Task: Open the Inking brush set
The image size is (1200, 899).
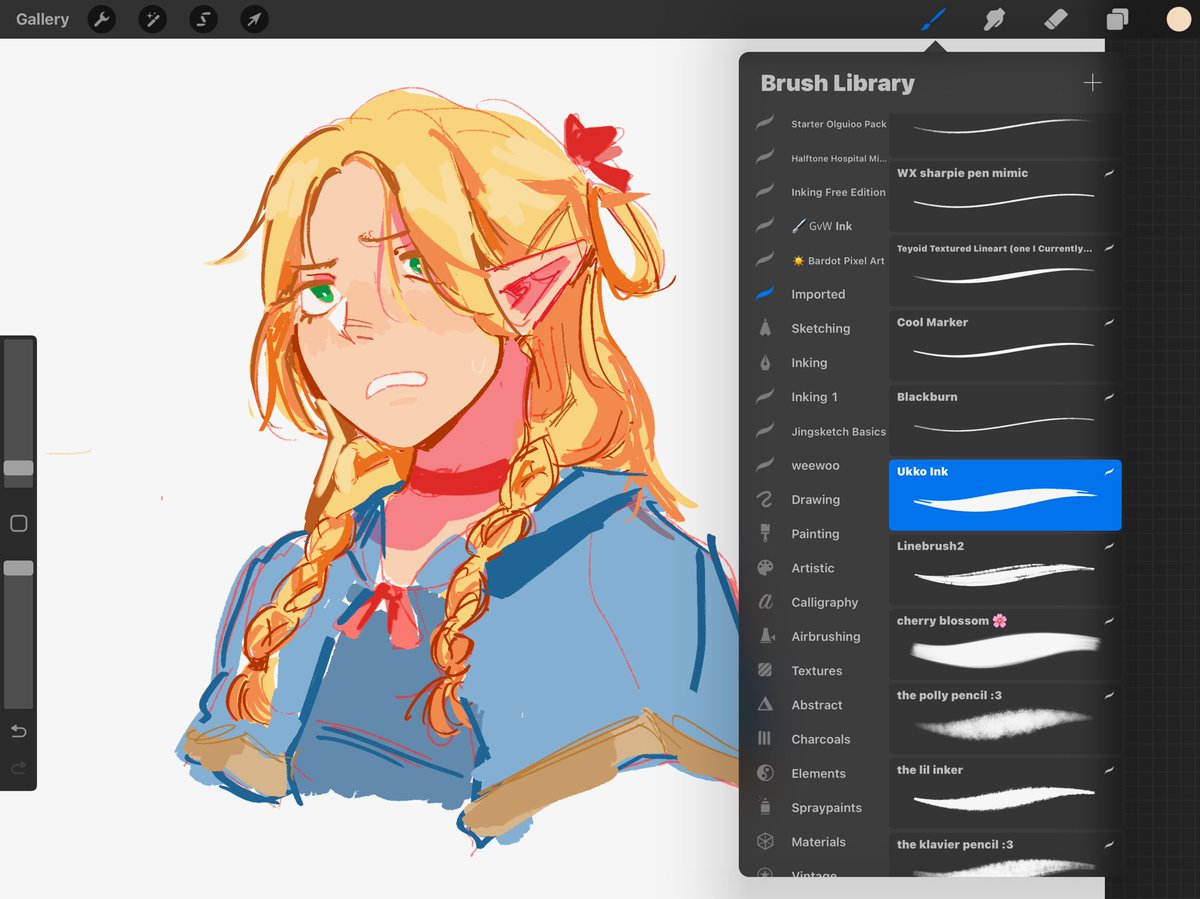Action: click(820, 363)
